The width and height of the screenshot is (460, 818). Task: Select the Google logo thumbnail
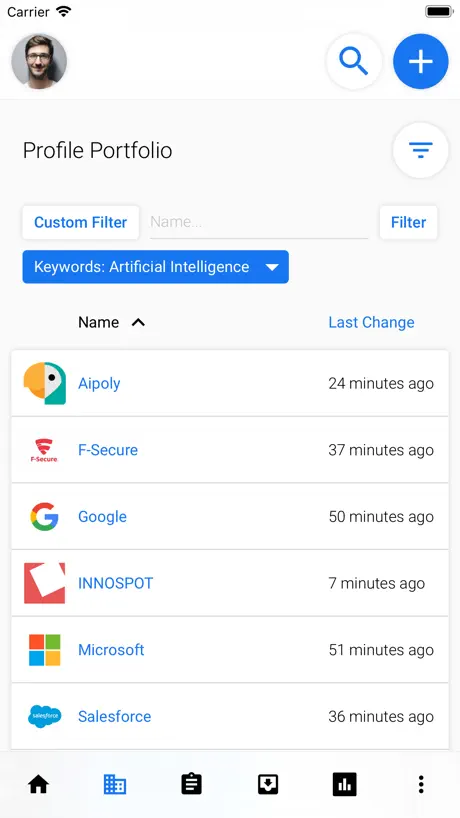point(44,516)
